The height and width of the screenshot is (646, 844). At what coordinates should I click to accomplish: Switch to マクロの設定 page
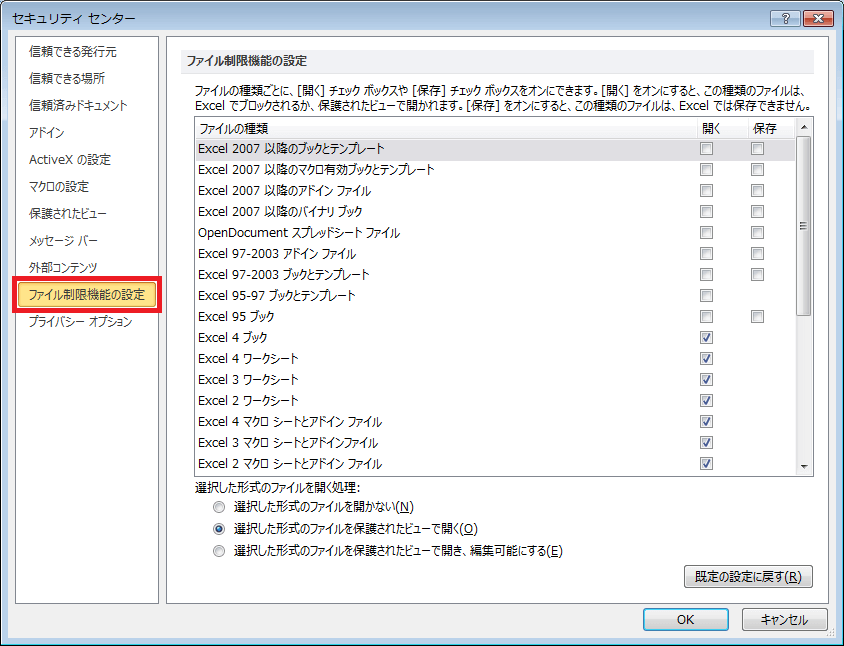click(59, 186)
